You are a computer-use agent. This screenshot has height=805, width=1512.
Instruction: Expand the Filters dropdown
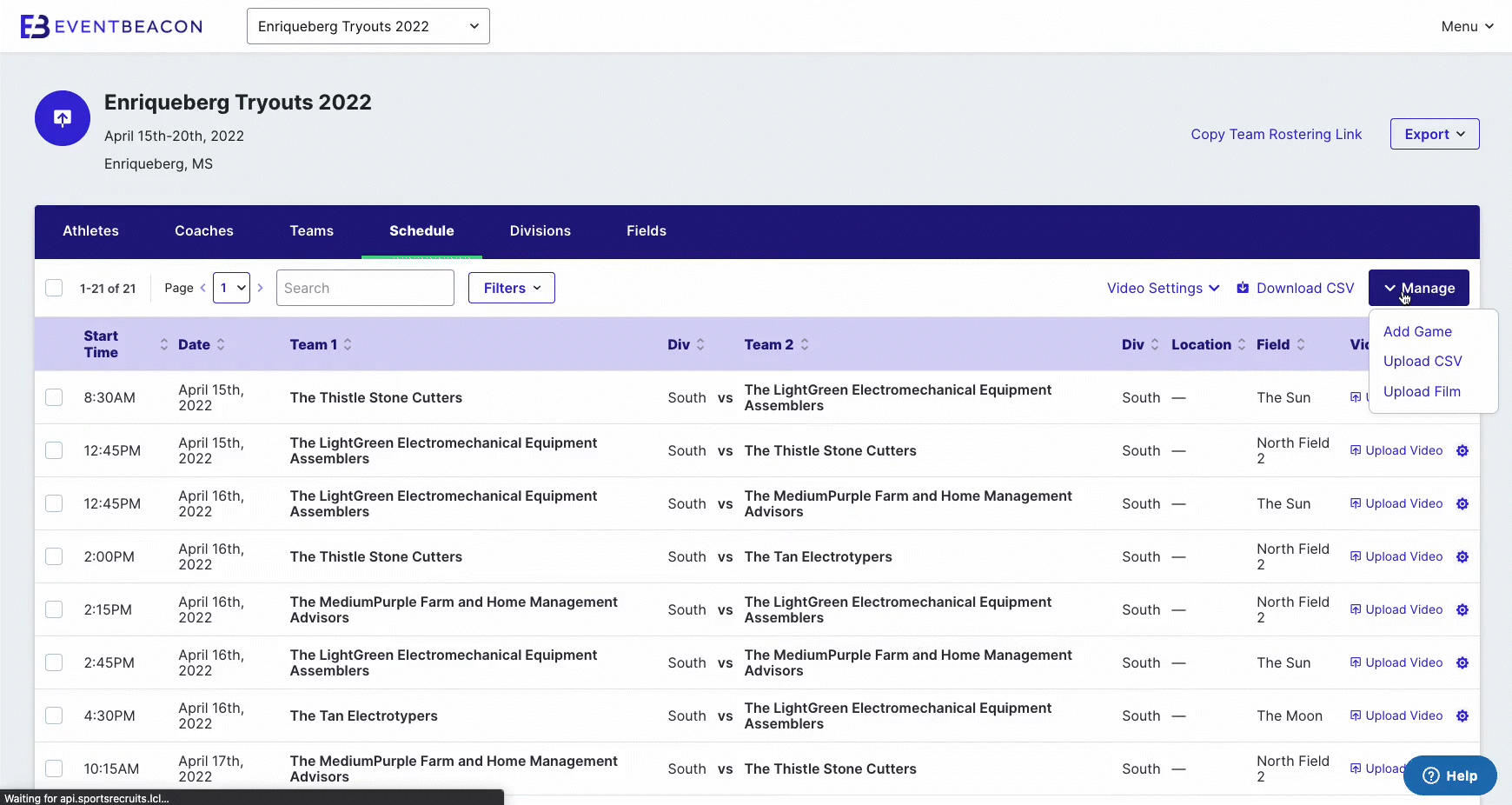(x=512, y=288)
